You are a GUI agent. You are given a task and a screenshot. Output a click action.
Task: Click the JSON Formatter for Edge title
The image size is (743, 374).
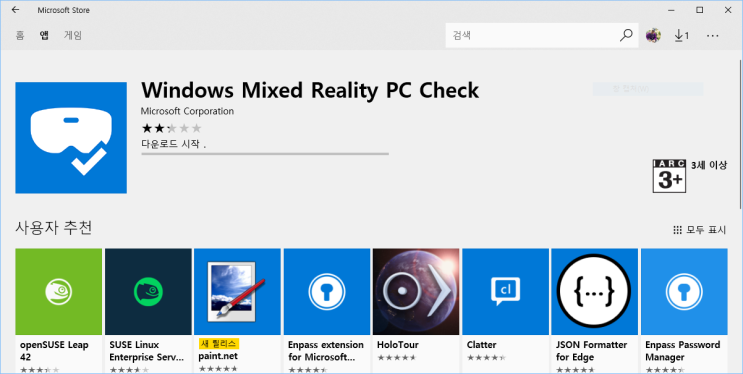591,351
